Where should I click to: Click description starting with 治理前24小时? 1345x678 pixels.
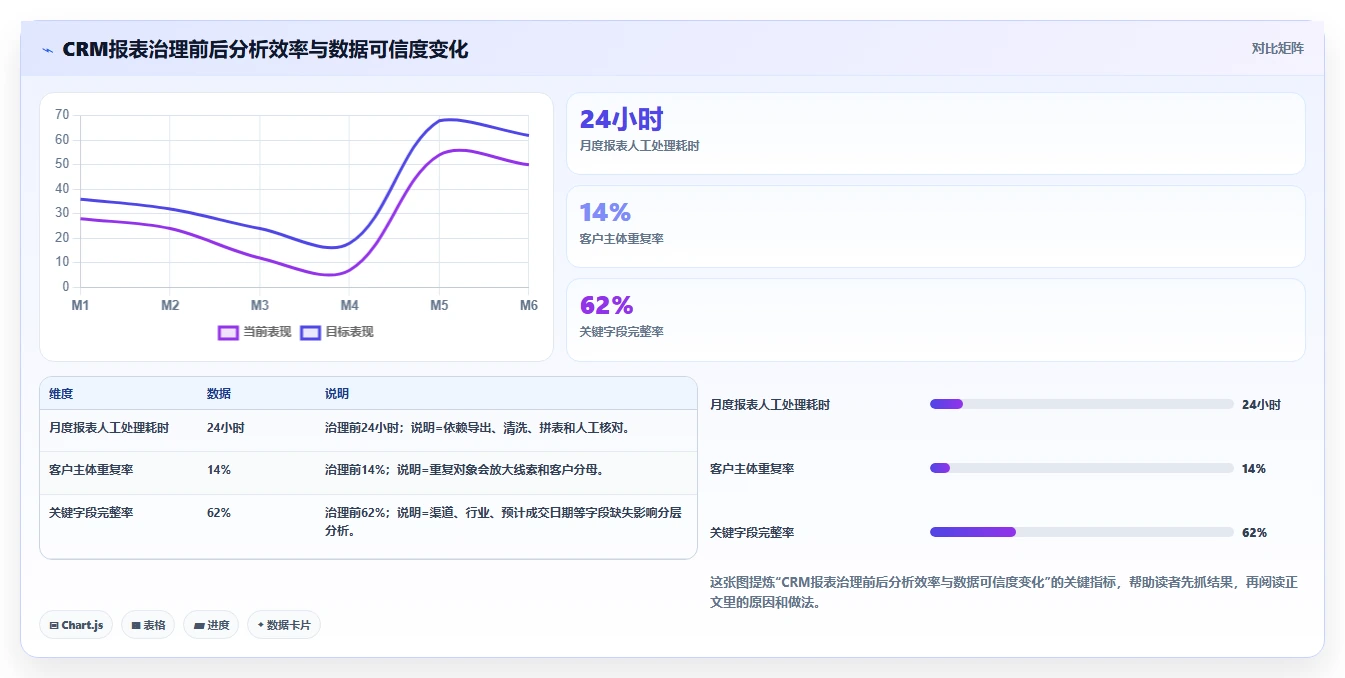point(477,427)
